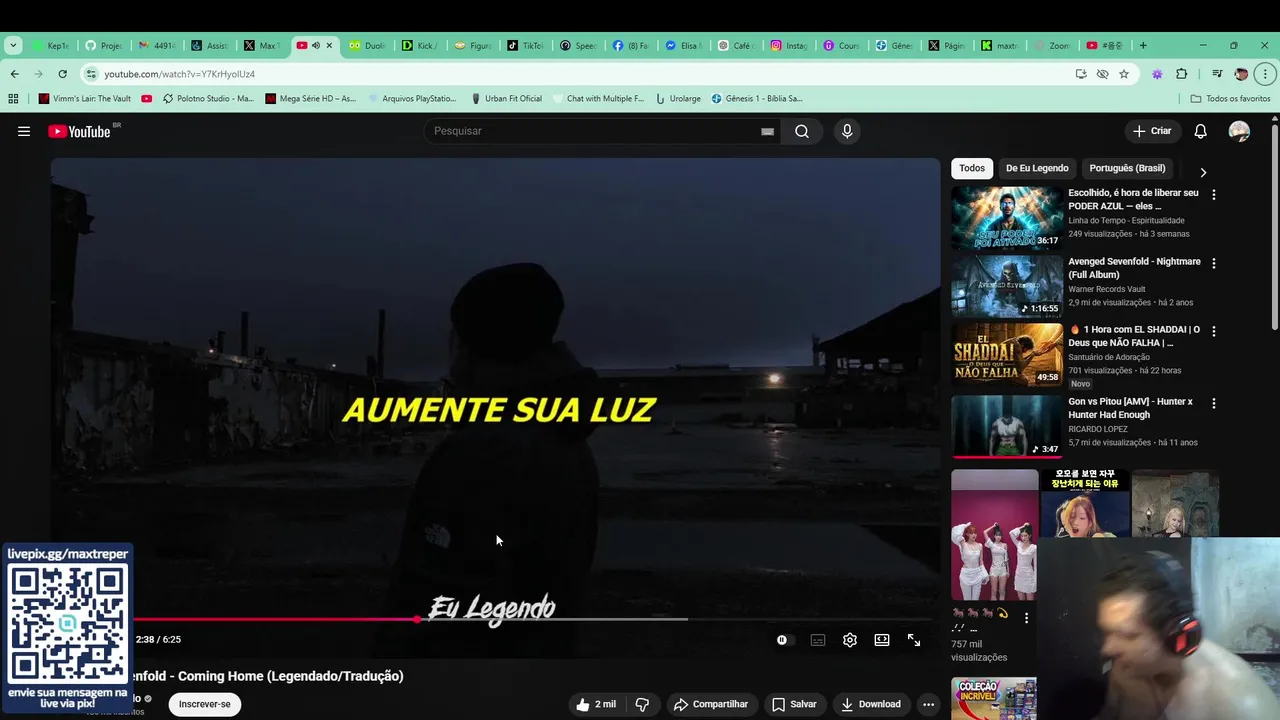Screen dimensions: 1280x720
Task: Open the Chrome profile avatar
Action: [x=1241, y=74]
